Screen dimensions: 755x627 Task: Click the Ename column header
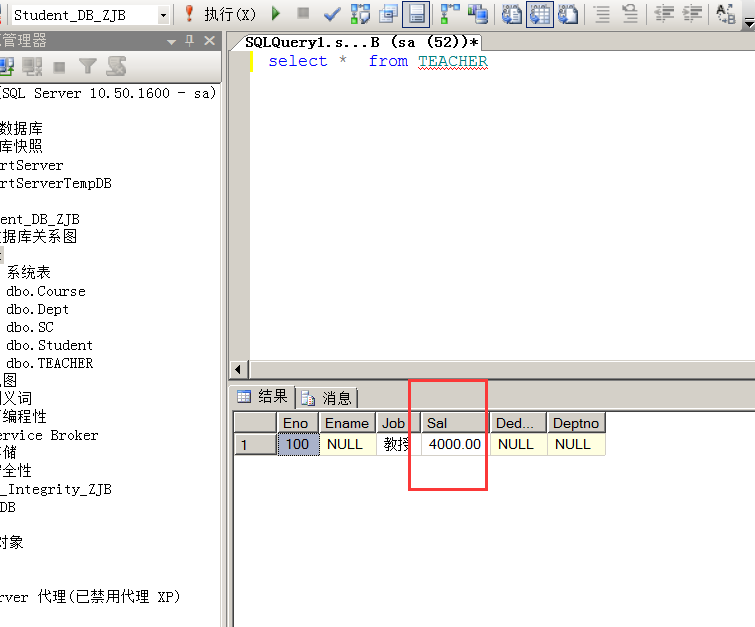[x=347, y=423]
